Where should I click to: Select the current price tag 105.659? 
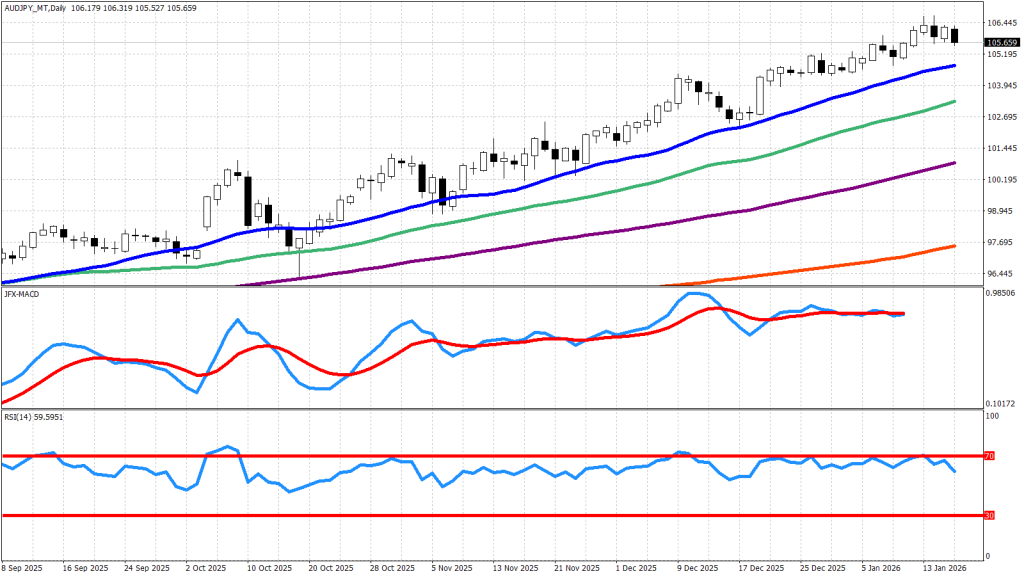pos(1002,43)
